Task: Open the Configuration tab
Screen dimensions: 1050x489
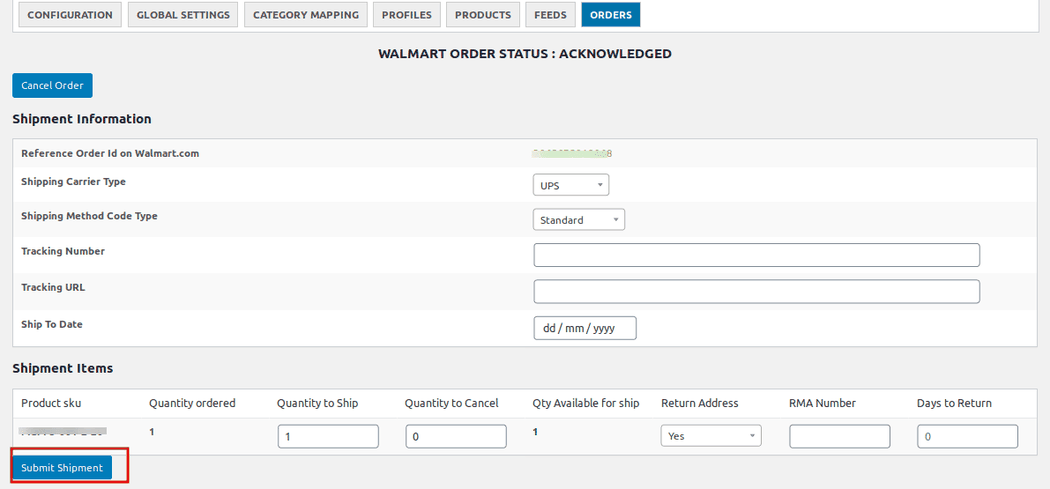Action: tap(70, 15)
